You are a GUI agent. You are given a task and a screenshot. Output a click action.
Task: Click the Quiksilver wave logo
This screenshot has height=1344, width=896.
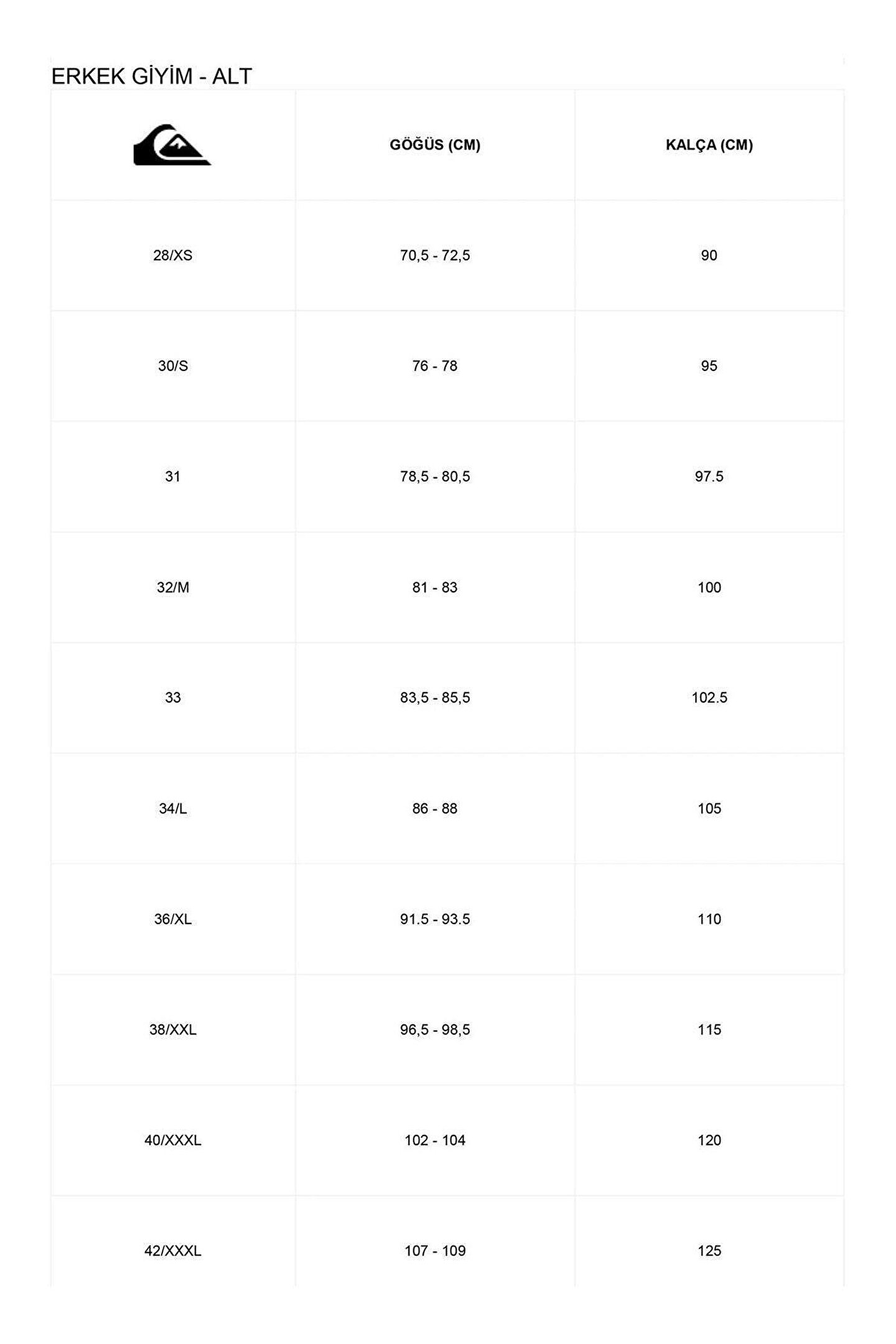tap(172, 146)
